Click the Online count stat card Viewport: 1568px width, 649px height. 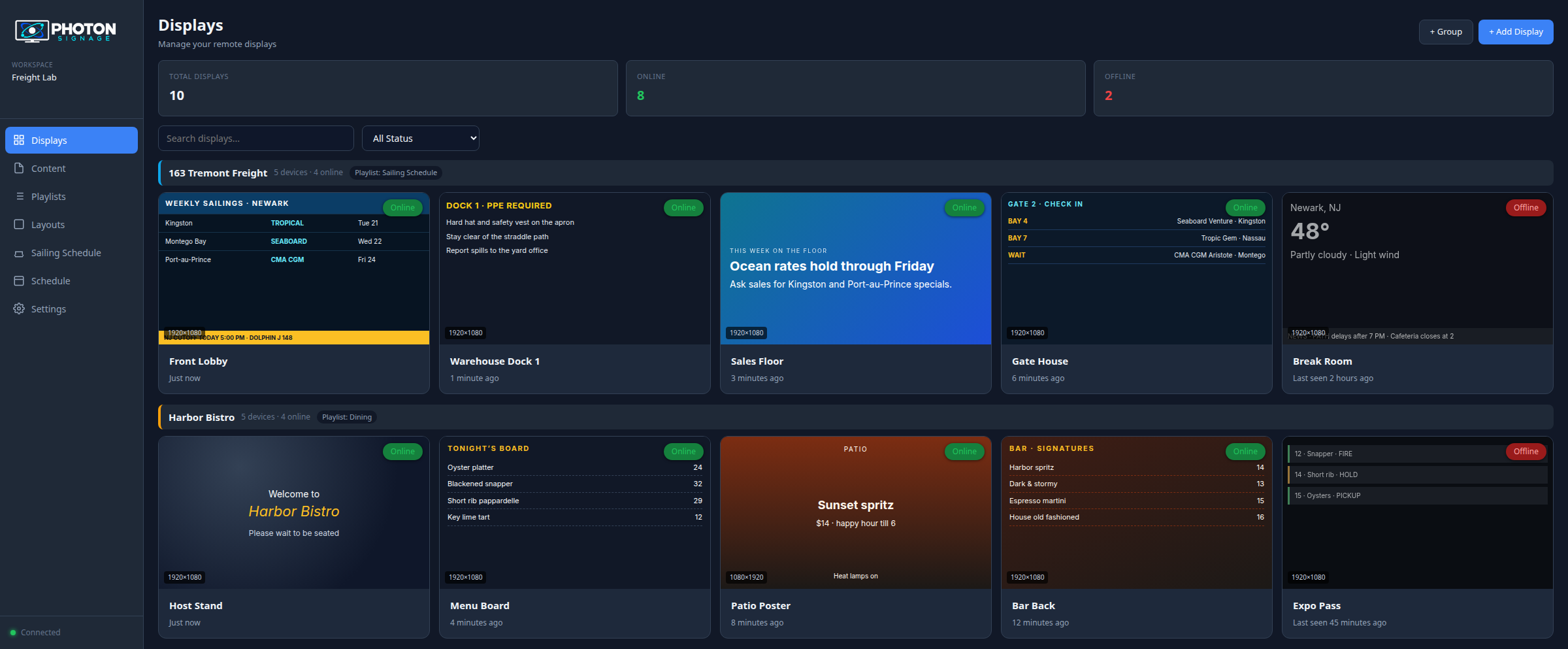(856, 88)
